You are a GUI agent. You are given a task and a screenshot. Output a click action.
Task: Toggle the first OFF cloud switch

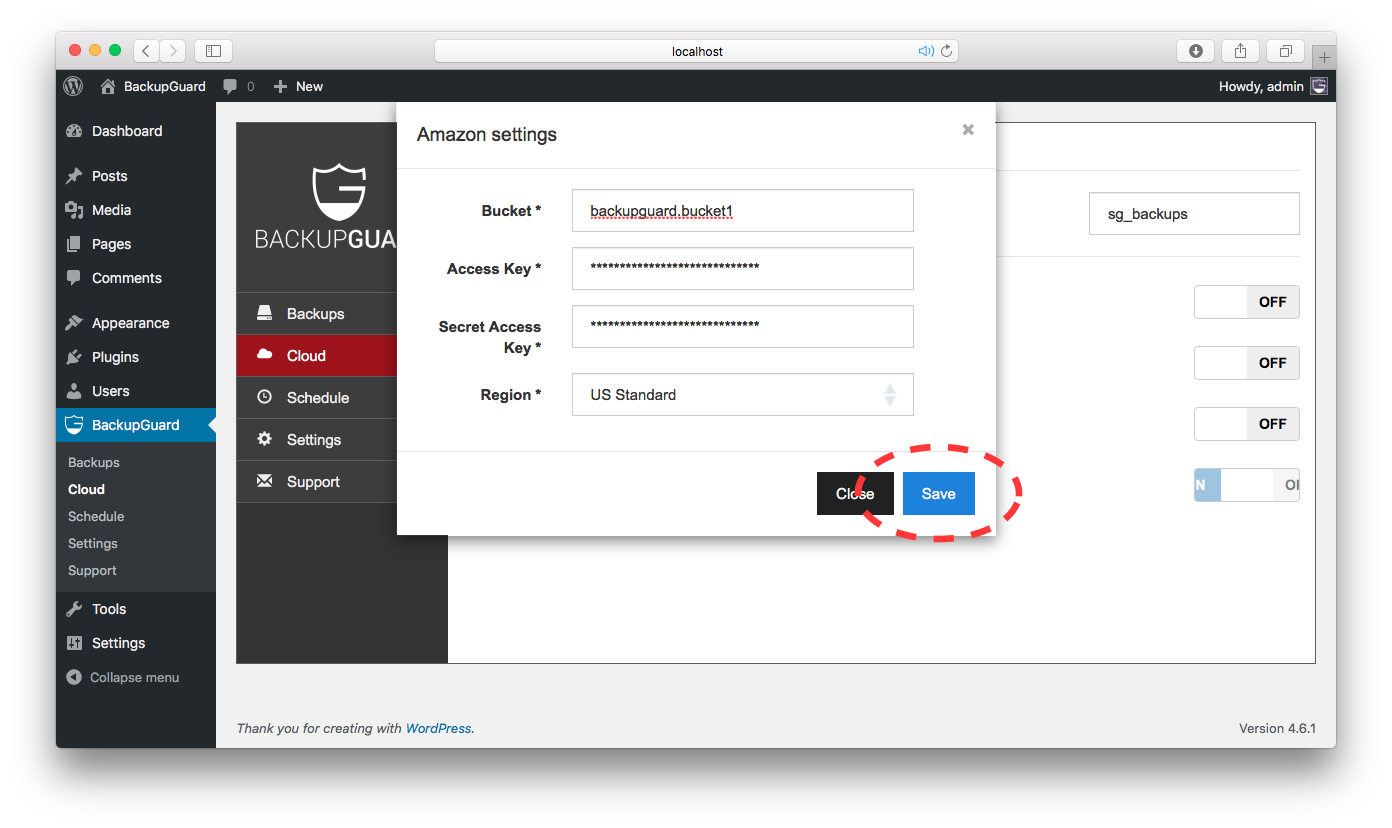1247,302
